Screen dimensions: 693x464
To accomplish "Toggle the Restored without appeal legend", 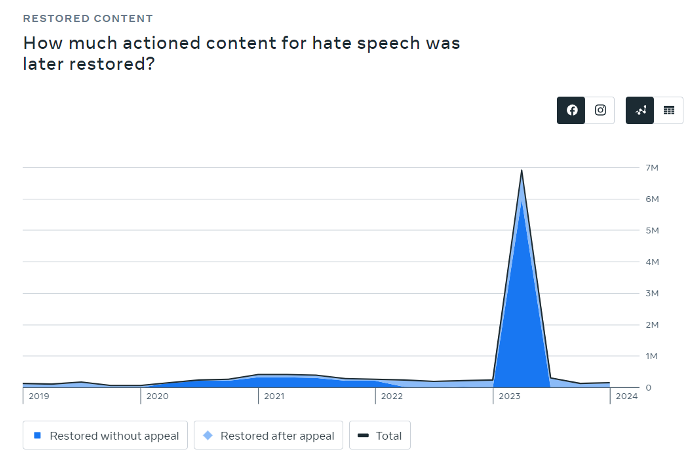I will tap(105, 436).
